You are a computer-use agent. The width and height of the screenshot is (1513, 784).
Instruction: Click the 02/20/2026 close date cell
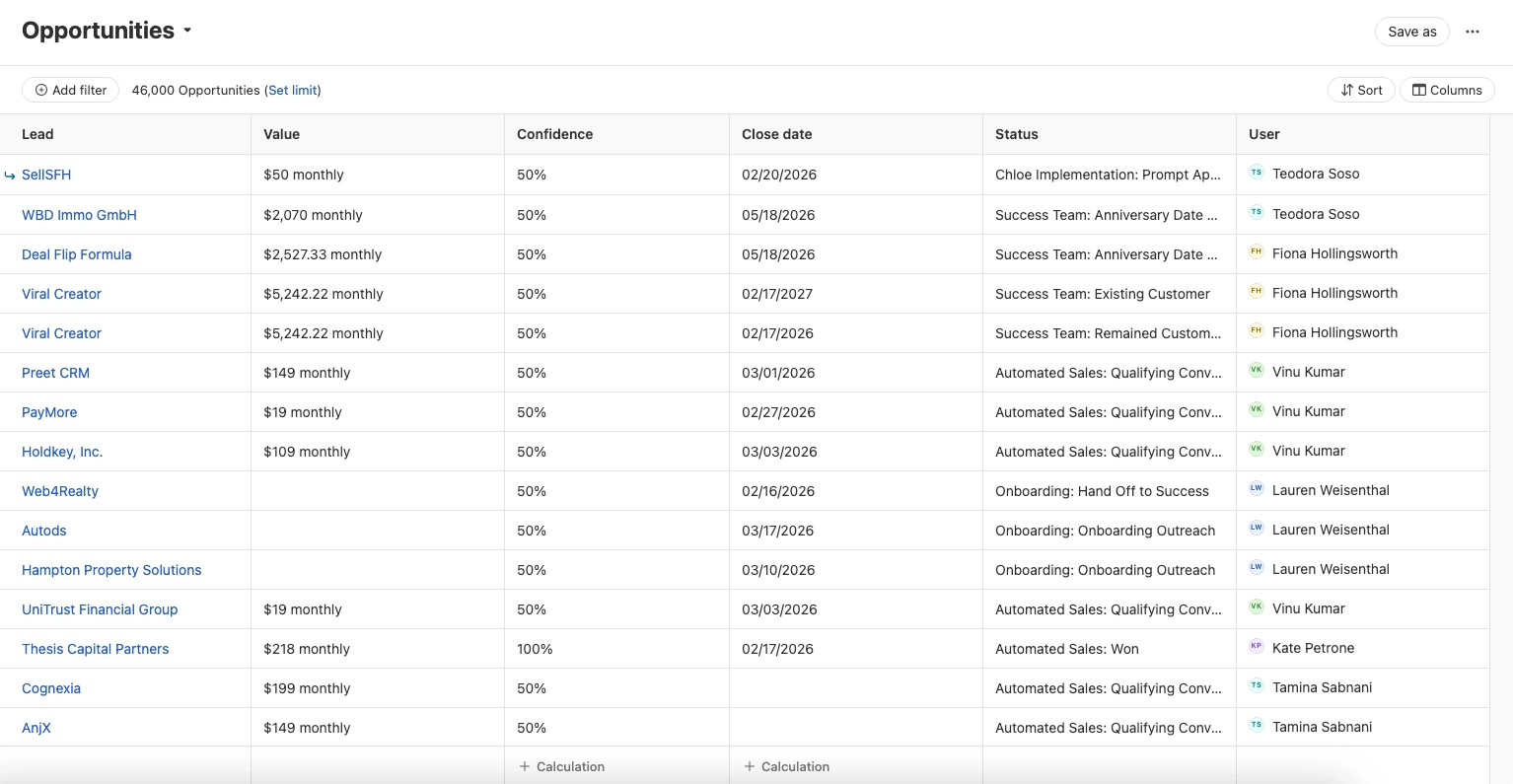pyautogui.click(x=856, y=175)
